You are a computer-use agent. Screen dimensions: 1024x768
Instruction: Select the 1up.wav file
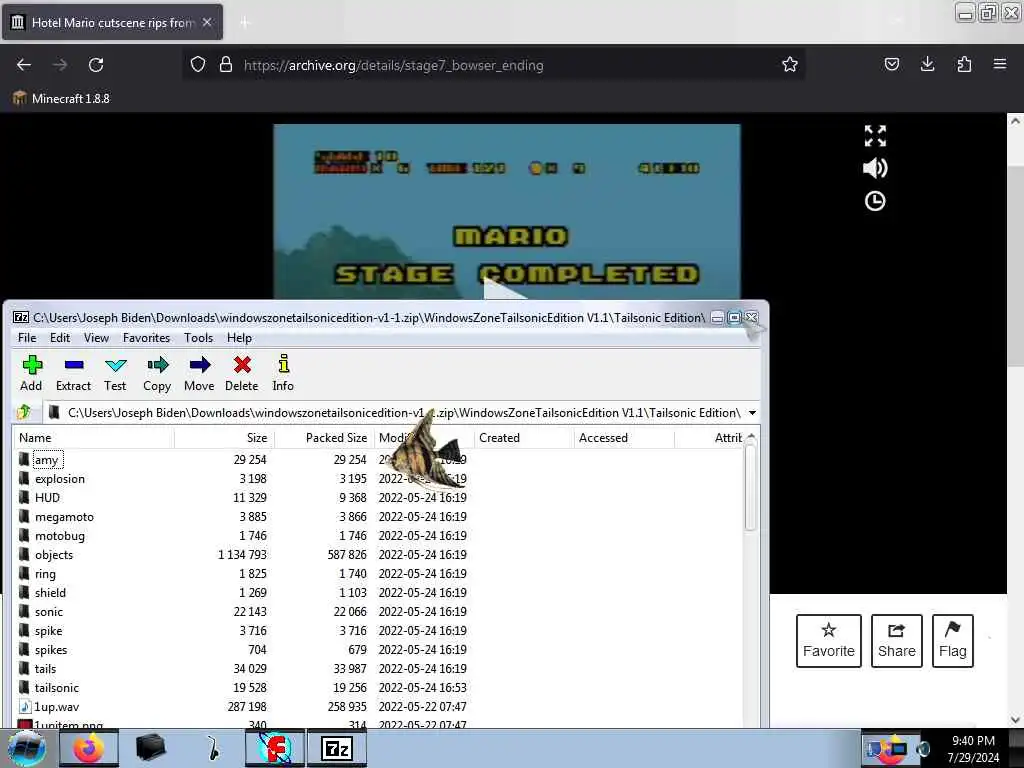click(56, 707)
